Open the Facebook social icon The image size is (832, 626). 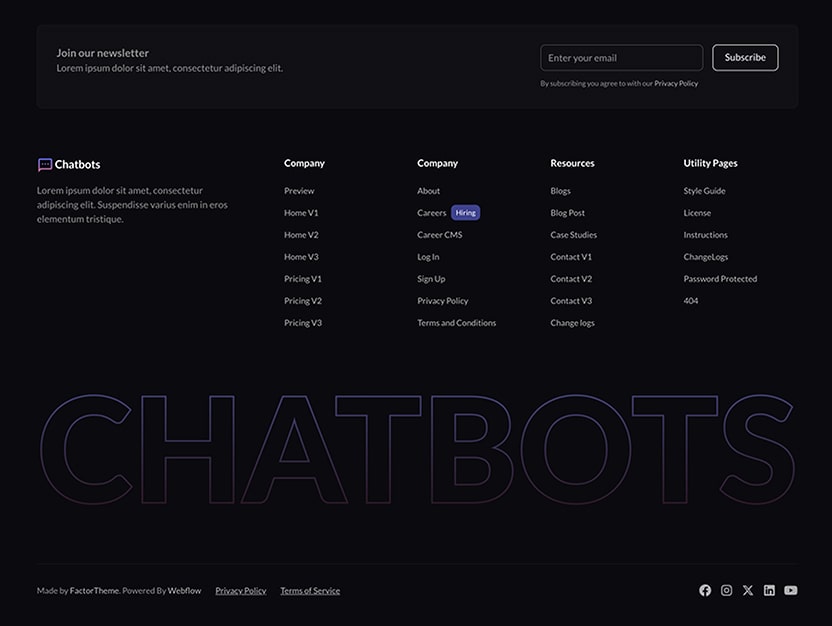pos(704,590)
